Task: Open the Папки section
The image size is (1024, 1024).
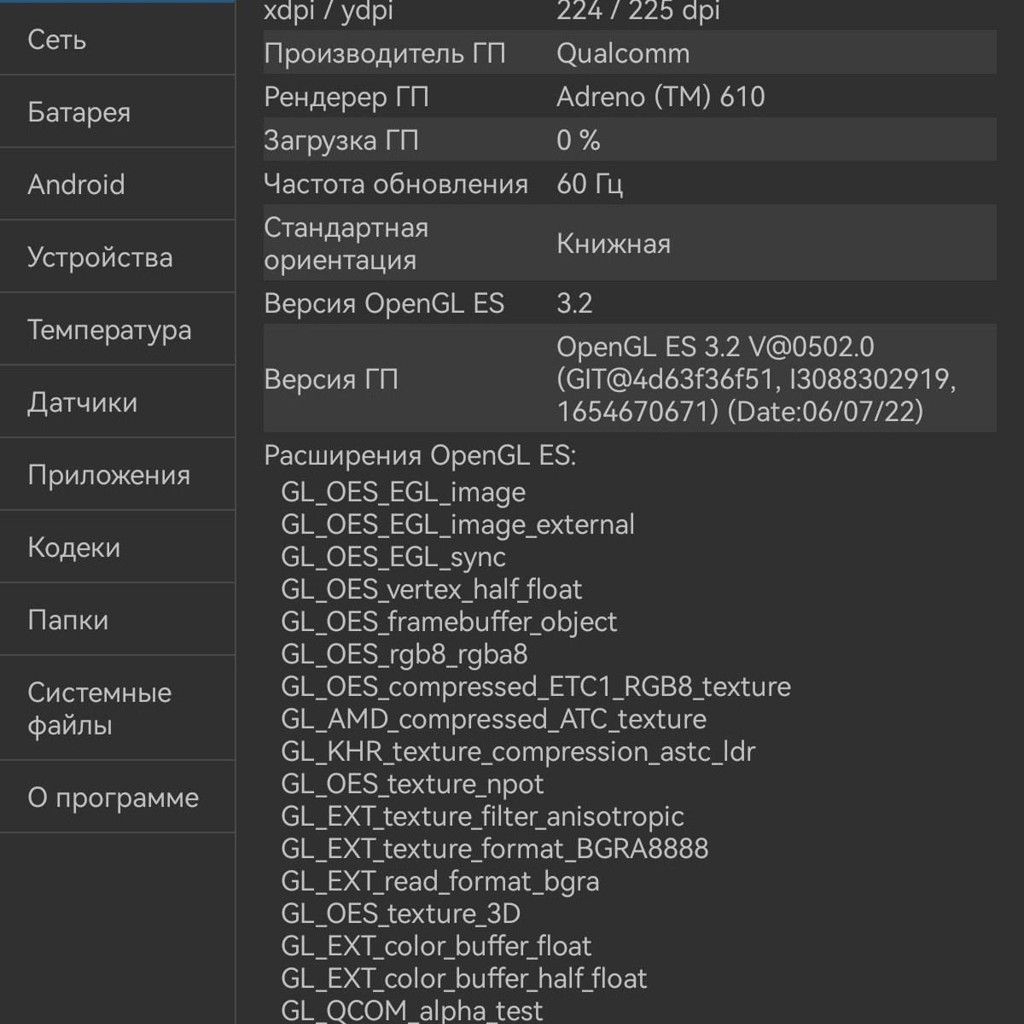Action: pos(118,619)
